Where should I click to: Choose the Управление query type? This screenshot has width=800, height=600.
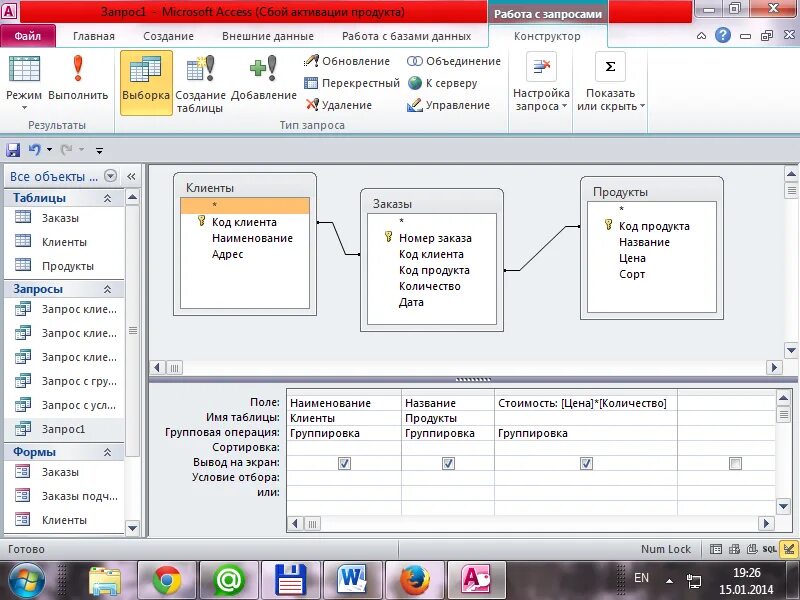(x=448, y=105)
